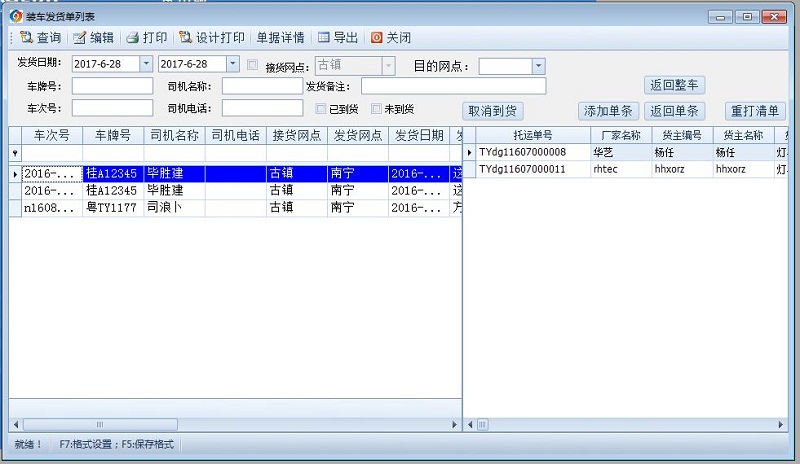Select waybill TYdg11607000008

(533, 152)
